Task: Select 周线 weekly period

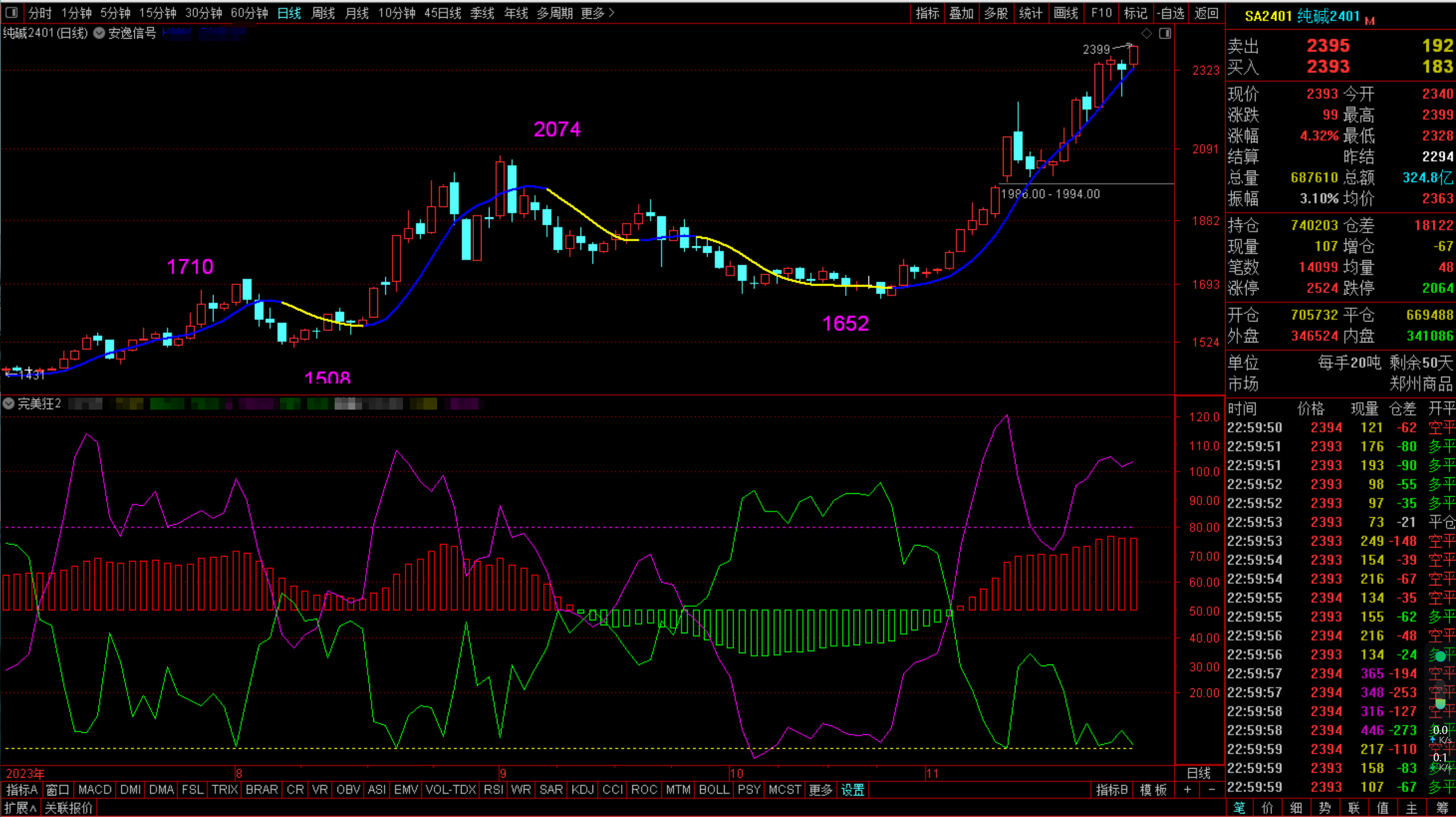Action: click(x=323, y=13)
